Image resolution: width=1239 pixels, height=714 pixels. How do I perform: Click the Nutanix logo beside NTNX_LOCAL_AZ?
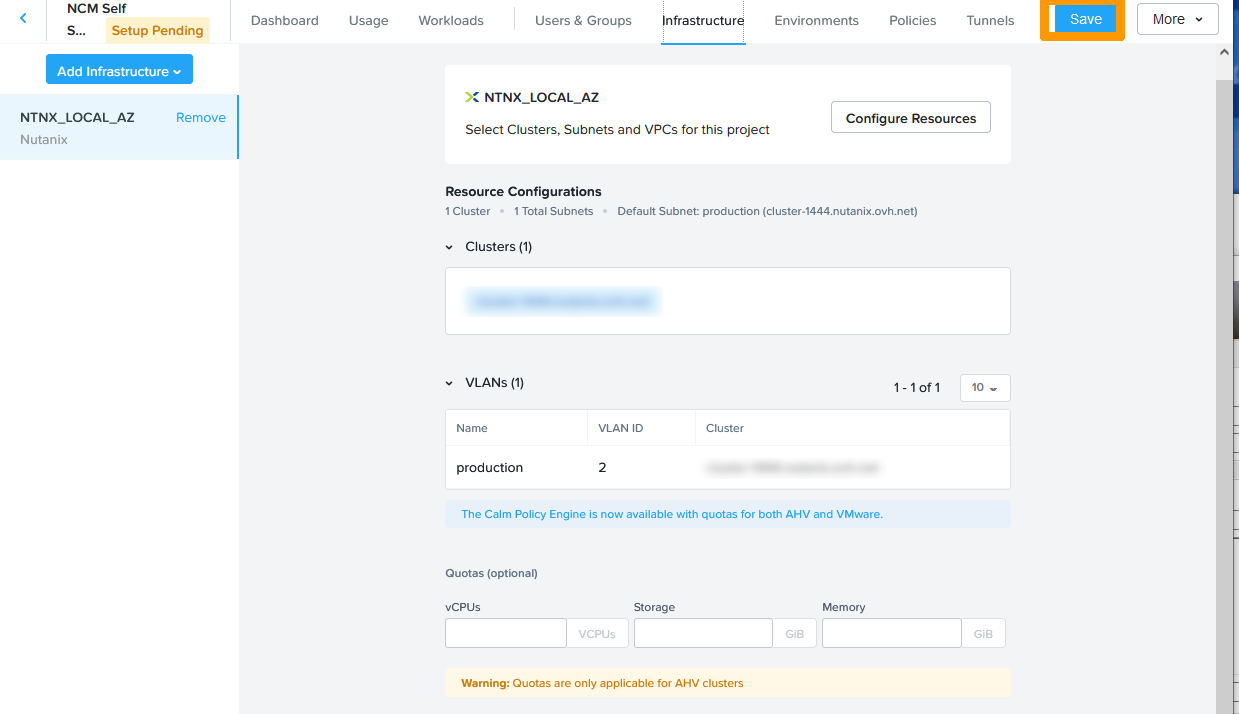(472, 97)
